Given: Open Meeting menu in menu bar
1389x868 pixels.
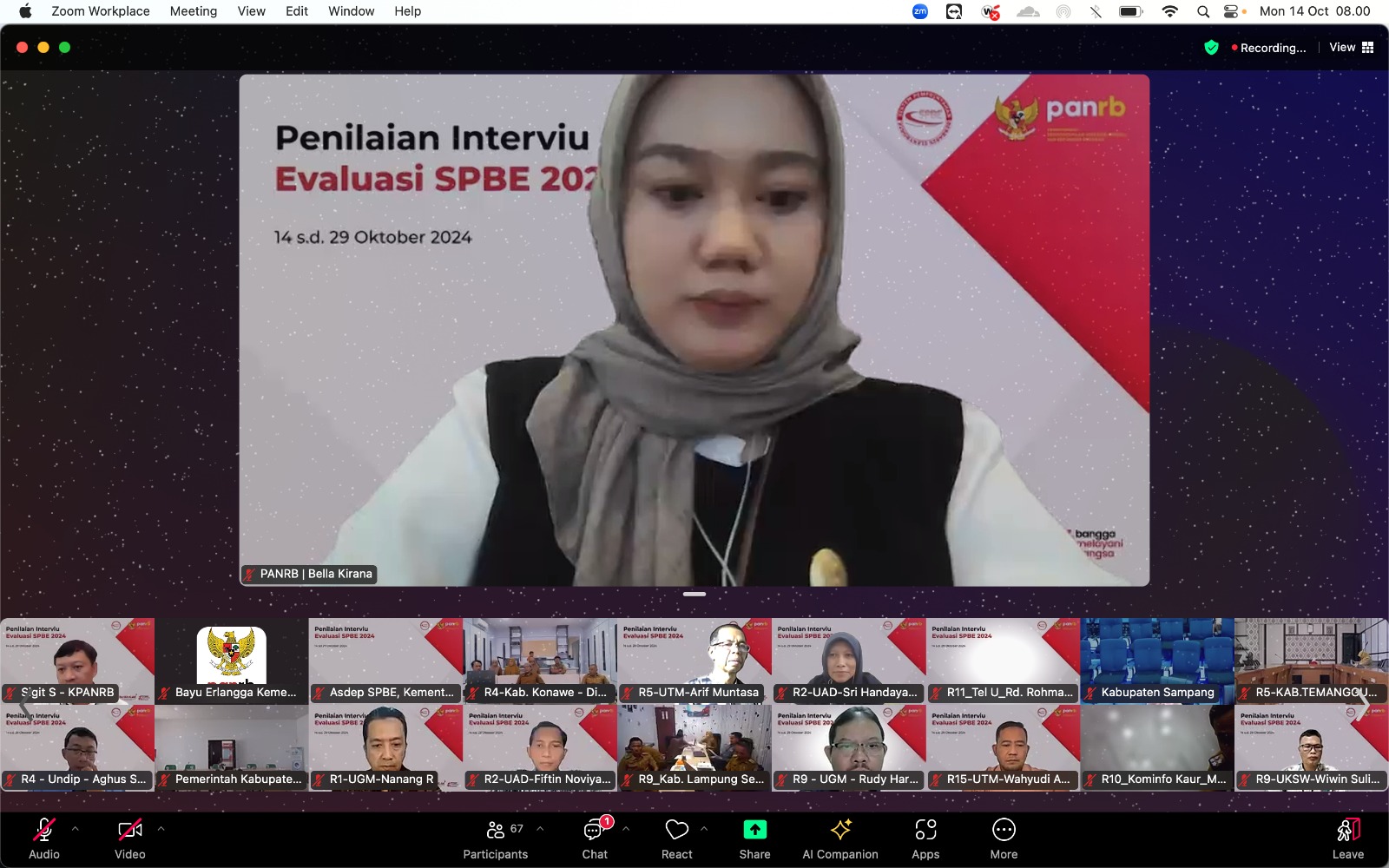Looking at the screenshot, I should pos(194,11).
